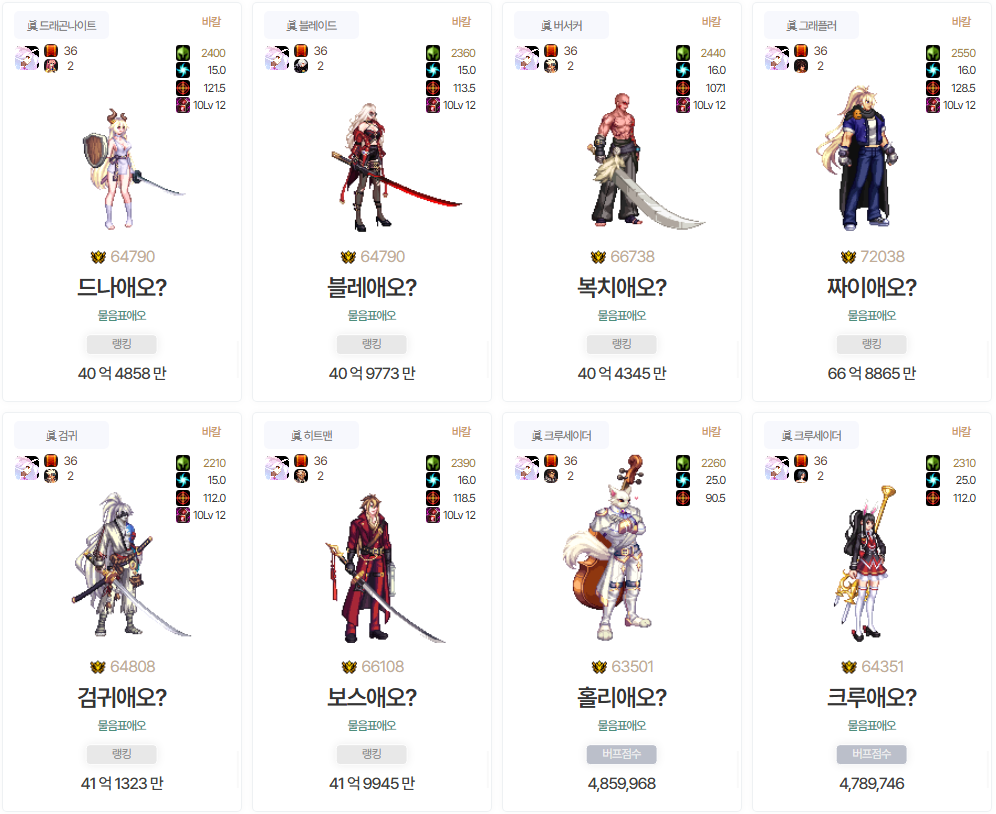Open the 드래곤나이트 class tag
Viewport: 996px width, 814px height.
point(62,25)
